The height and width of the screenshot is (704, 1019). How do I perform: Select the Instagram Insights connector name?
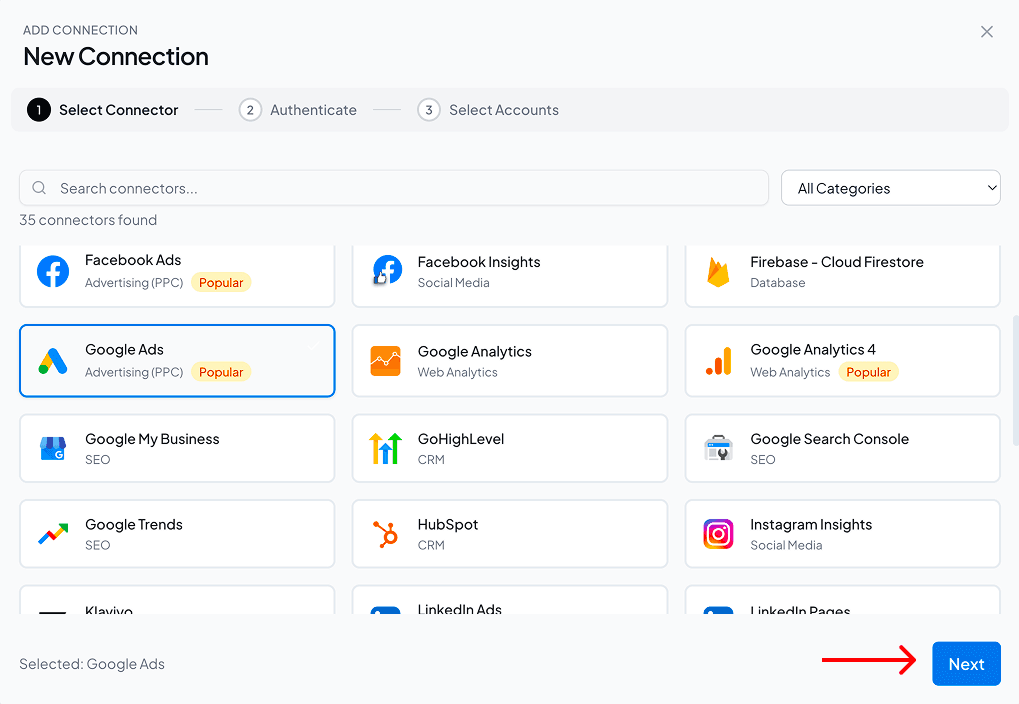click(x=811, y=525)
